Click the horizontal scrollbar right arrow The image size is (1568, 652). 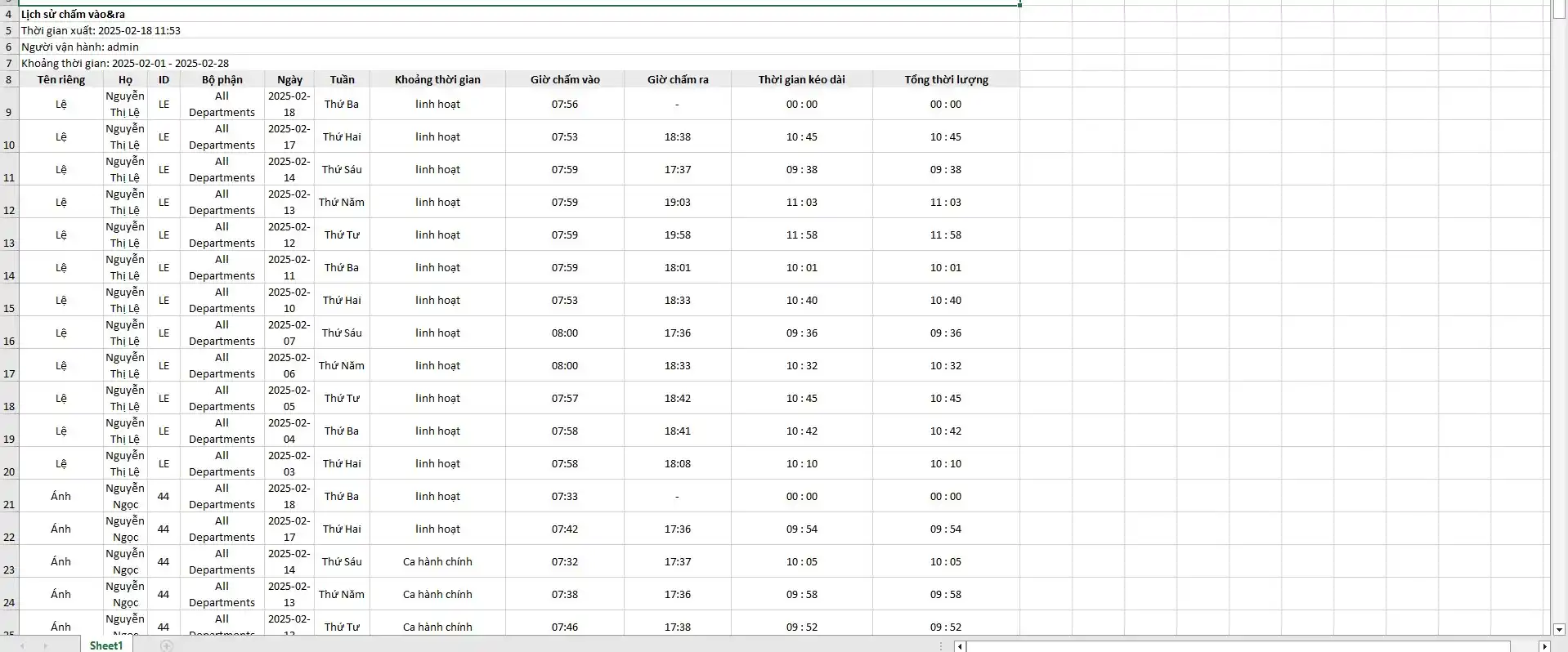pos(1544,646)
